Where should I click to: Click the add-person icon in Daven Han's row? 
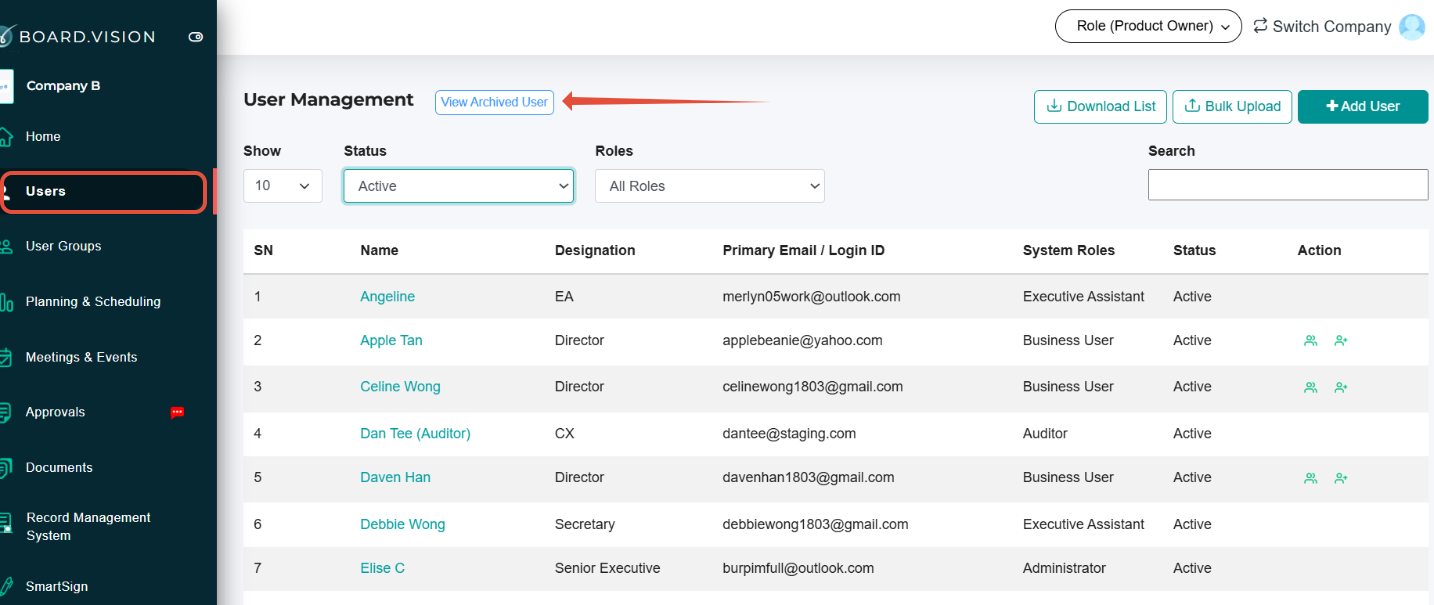pyautogui.click(x=1341, y=478)
